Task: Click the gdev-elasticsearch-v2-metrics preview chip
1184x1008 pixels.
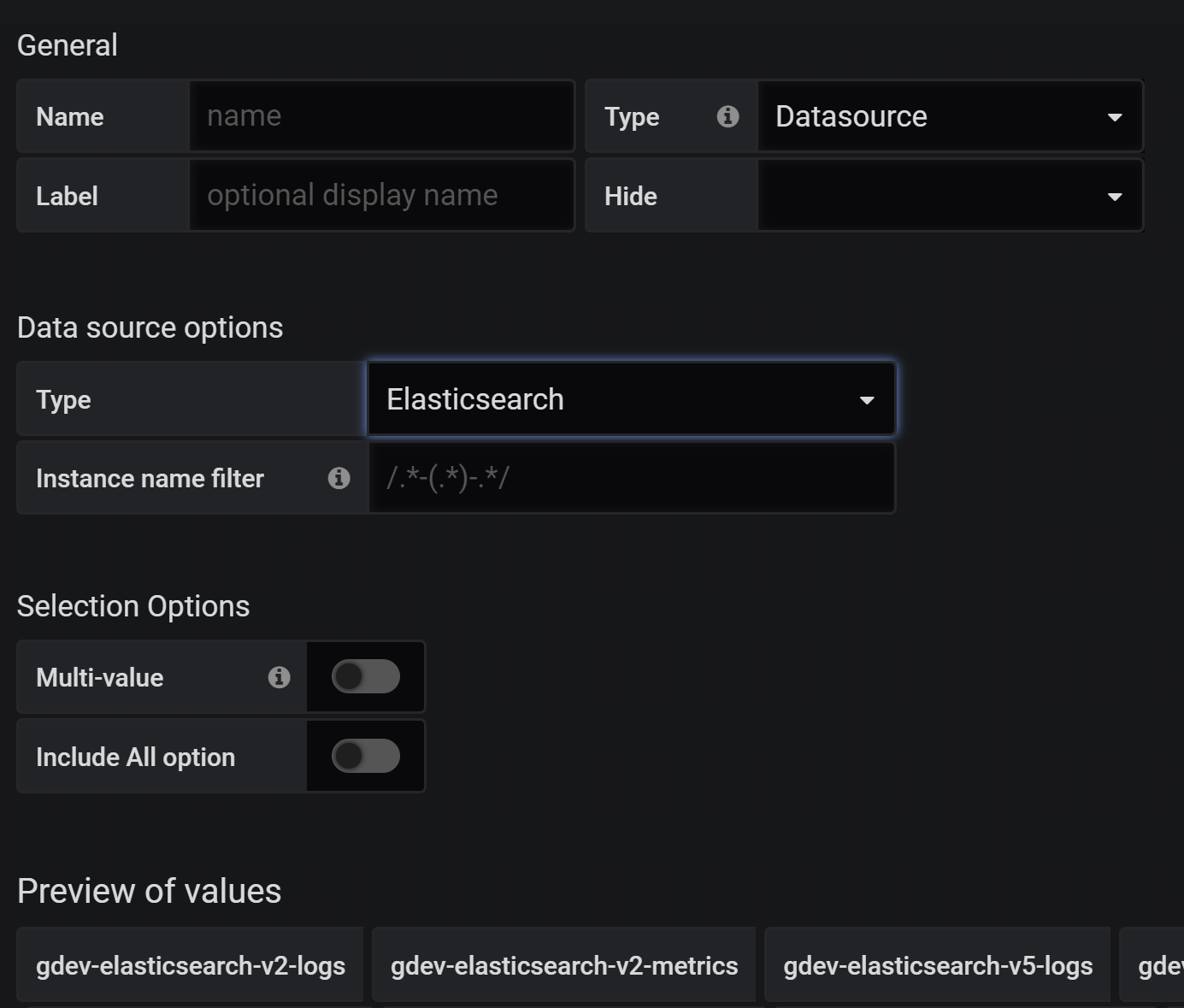Action: click(x=564, y=965)
